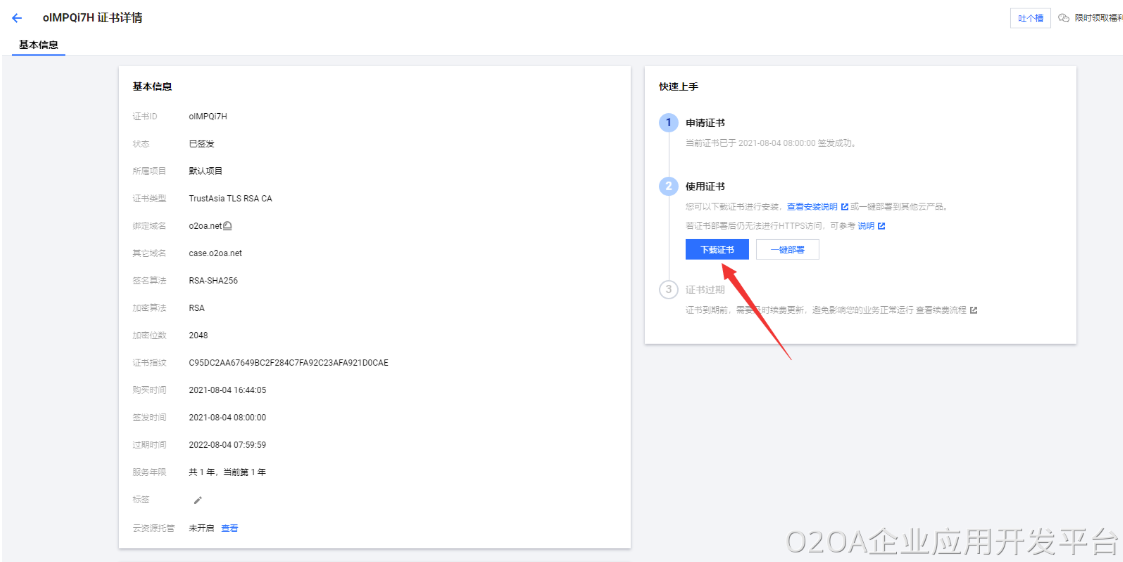Click the back arrow beside certificate title
This screenshot has width=1123, height=562.
tap(17, 18)
